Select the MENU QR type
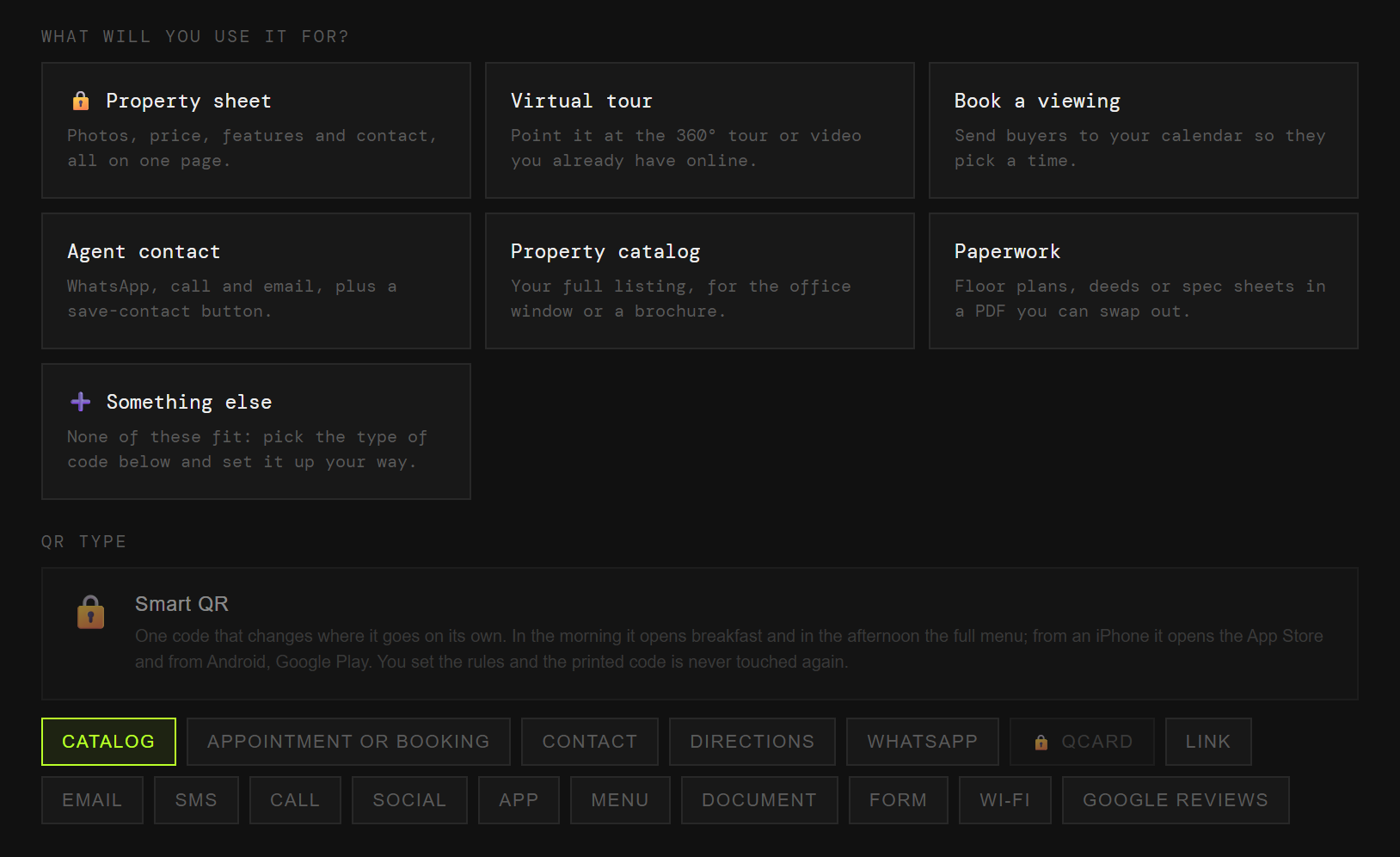 point(620,800)
